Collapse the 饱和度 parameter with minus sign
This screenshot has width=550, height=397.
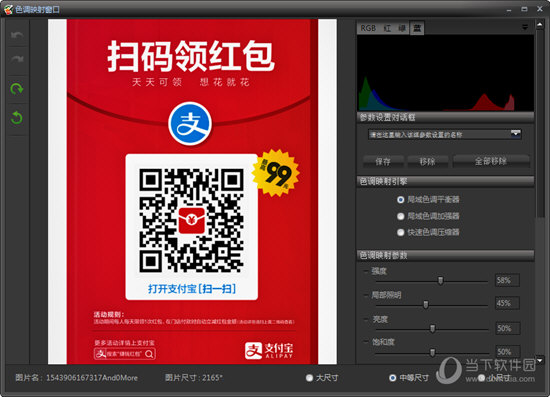(x=366, y=341)
